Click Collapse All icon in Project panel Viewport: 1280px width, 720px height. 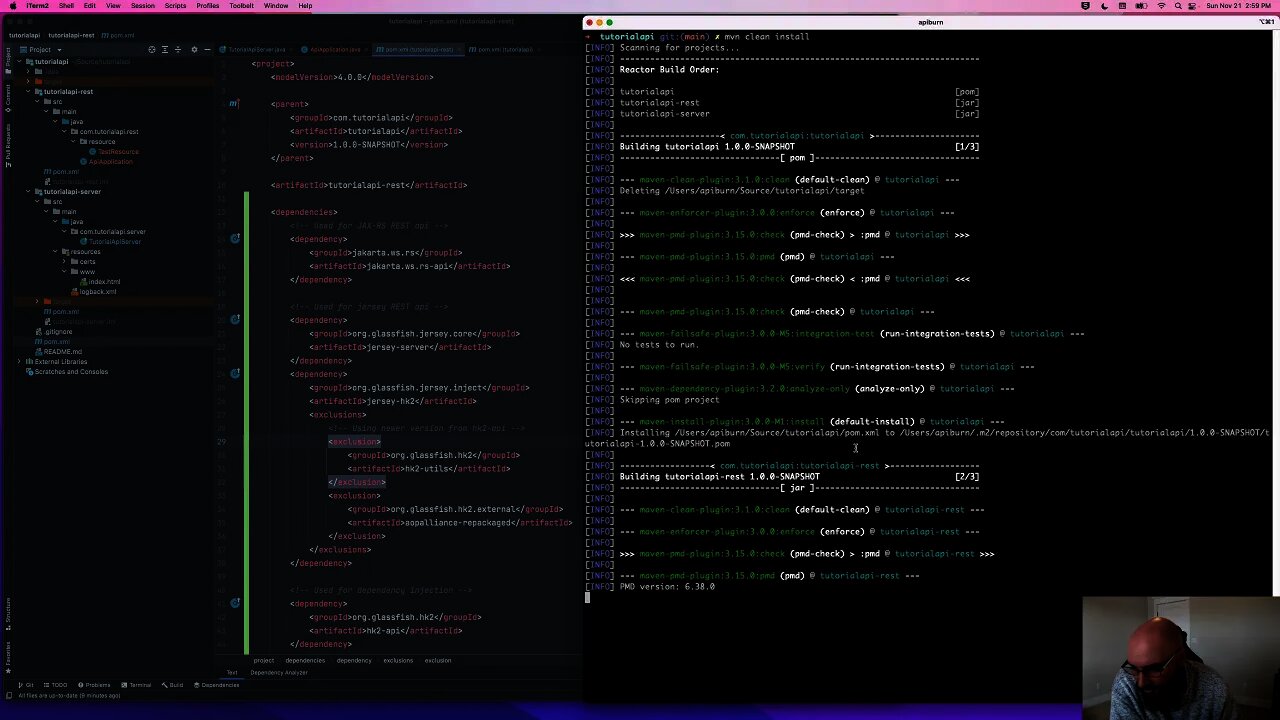[180, 49]
